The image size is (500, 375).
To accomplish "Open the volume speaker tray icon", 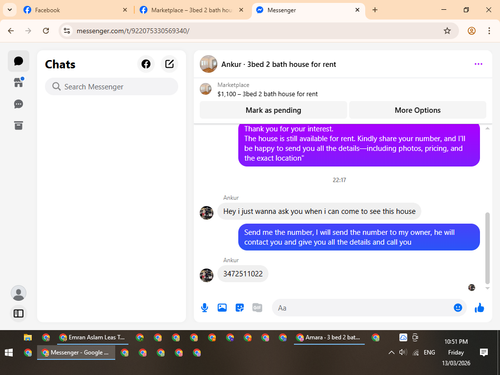I will tap(403, 352).
